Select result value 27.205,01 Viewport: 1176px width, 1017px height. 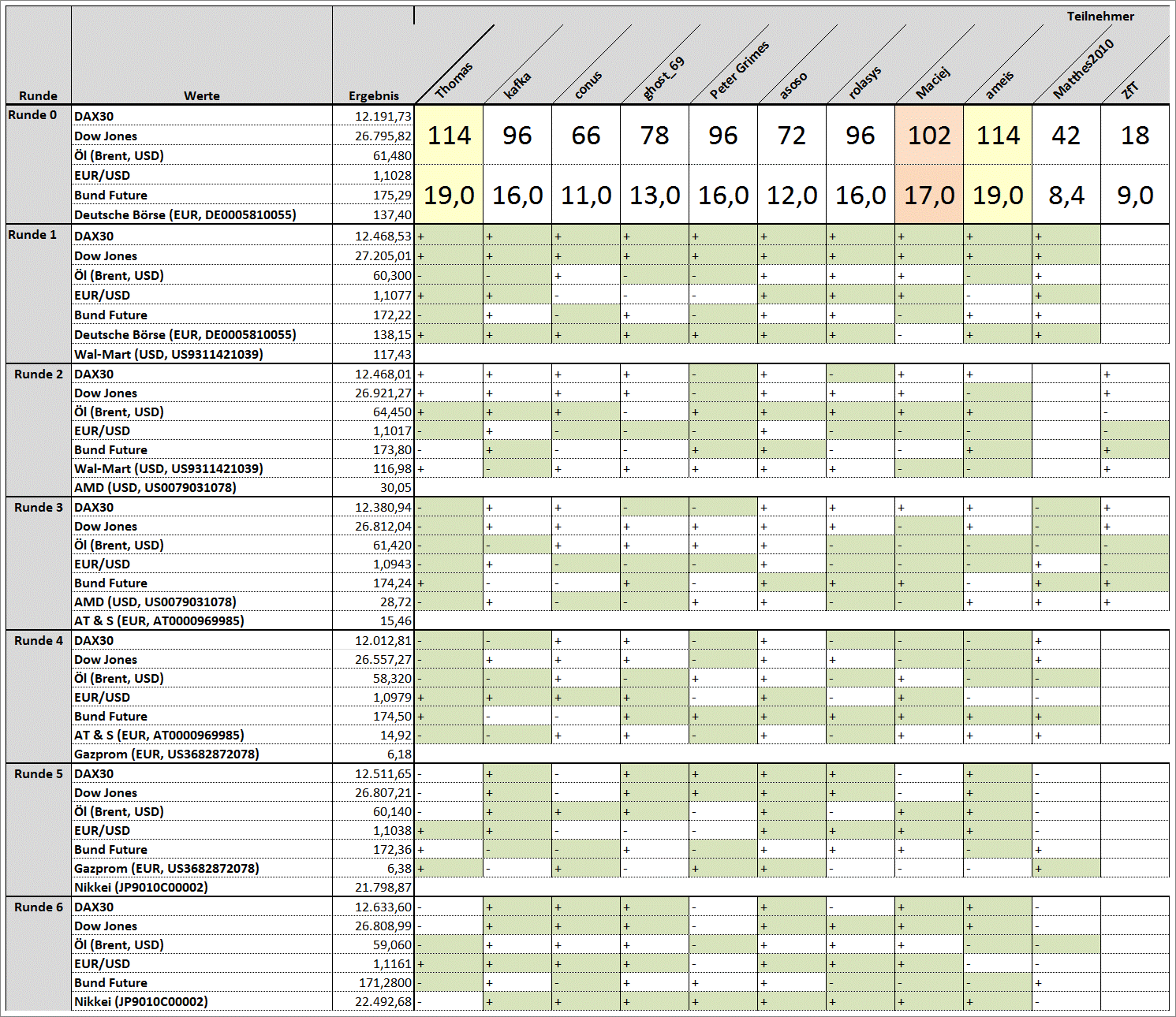click(x=383, y=255)
